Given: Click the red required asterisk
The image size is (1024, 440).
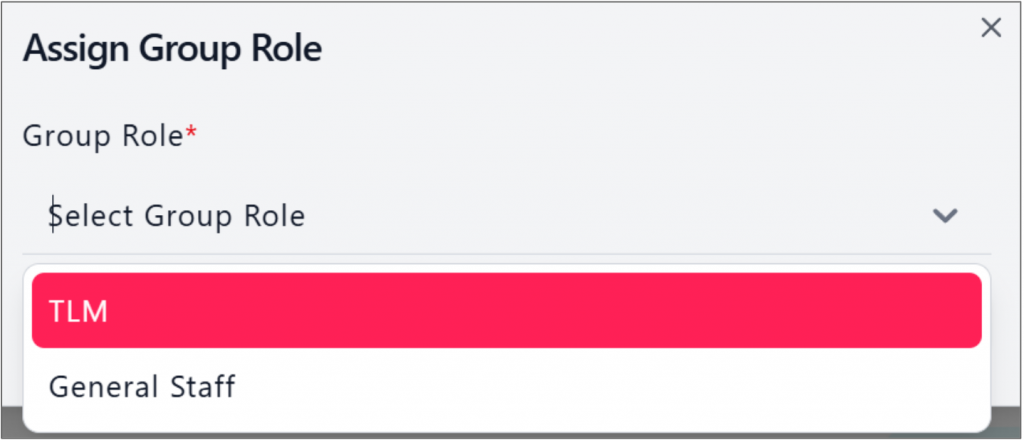Looking at the screenshot, I should [x=191, y=133].
